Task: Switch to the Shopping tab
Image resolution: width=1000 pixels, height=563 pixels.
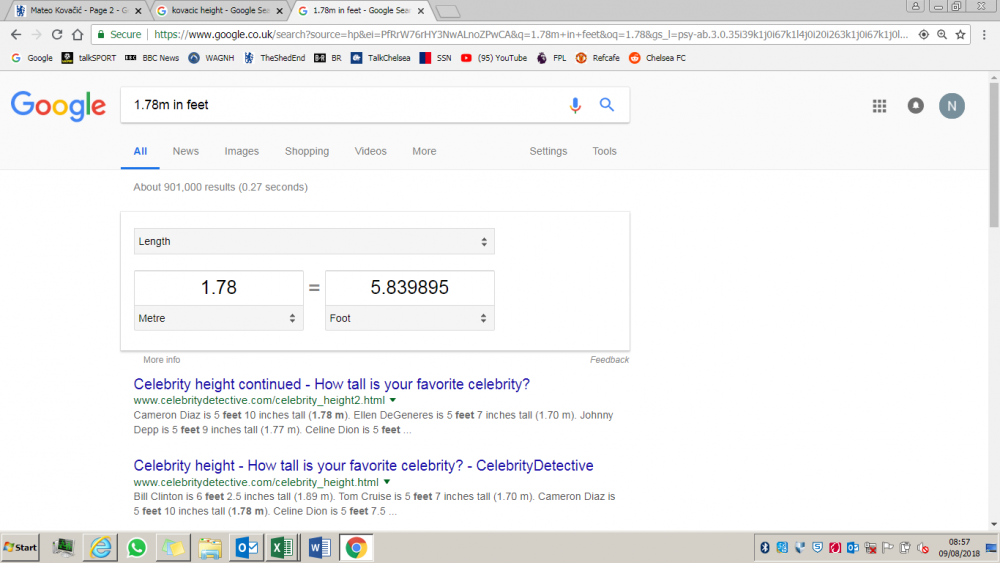Action: (x=307, y=151)
